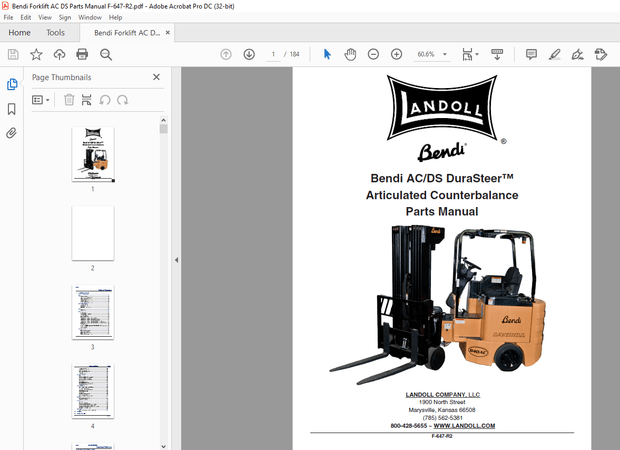Collapse the navigation pane arrow
The width and height of the screenshot is (620, 450).
pyautogui.click(x=176, y=260)
